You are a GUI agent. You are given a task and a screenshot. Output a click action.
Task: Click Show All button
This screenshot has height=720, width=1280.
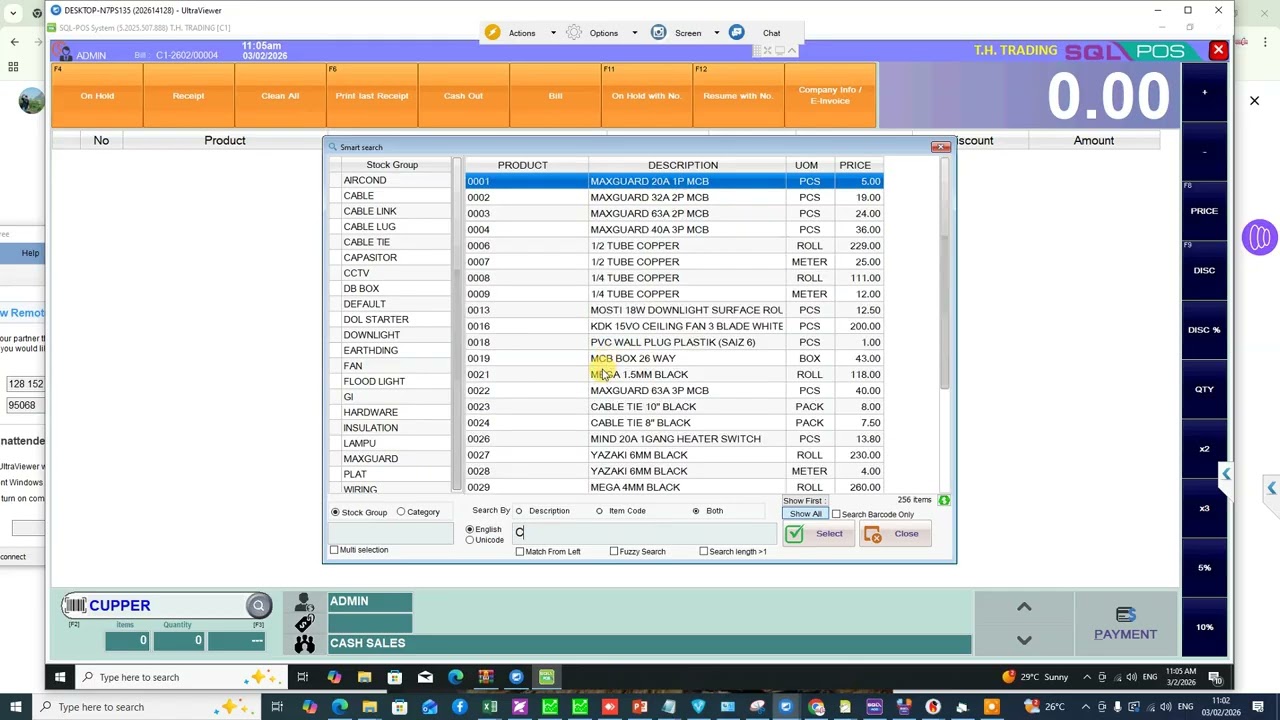805,514
